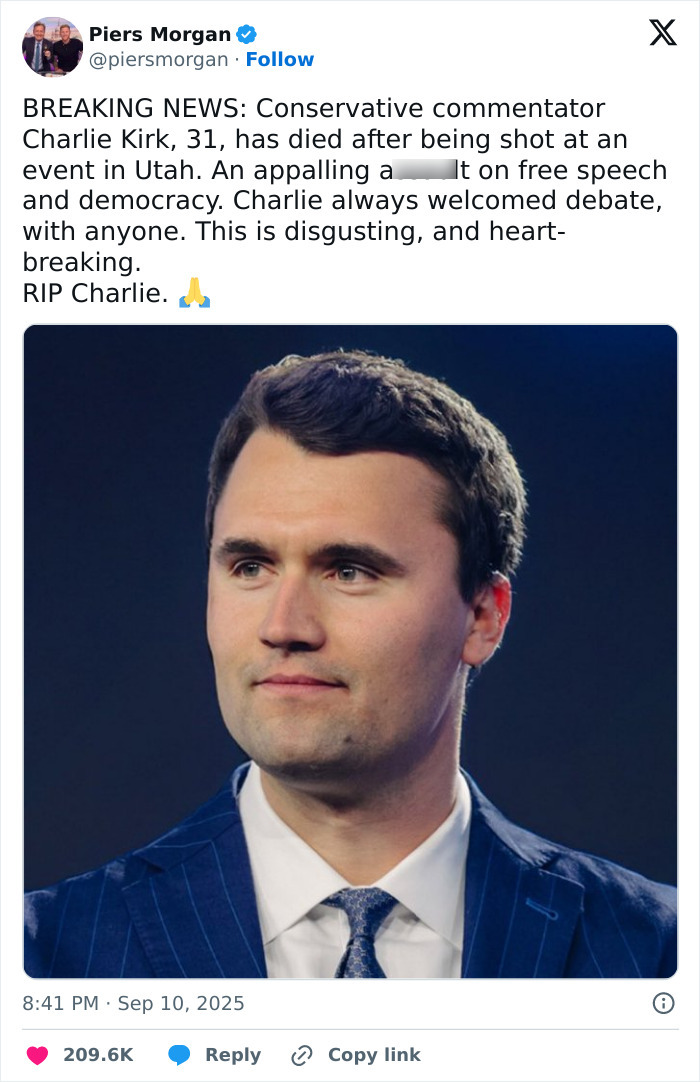Viewport: 700px width, 1082px height.
Task: Click the blue reply bubble icon
Action: tap(179, 1055)
